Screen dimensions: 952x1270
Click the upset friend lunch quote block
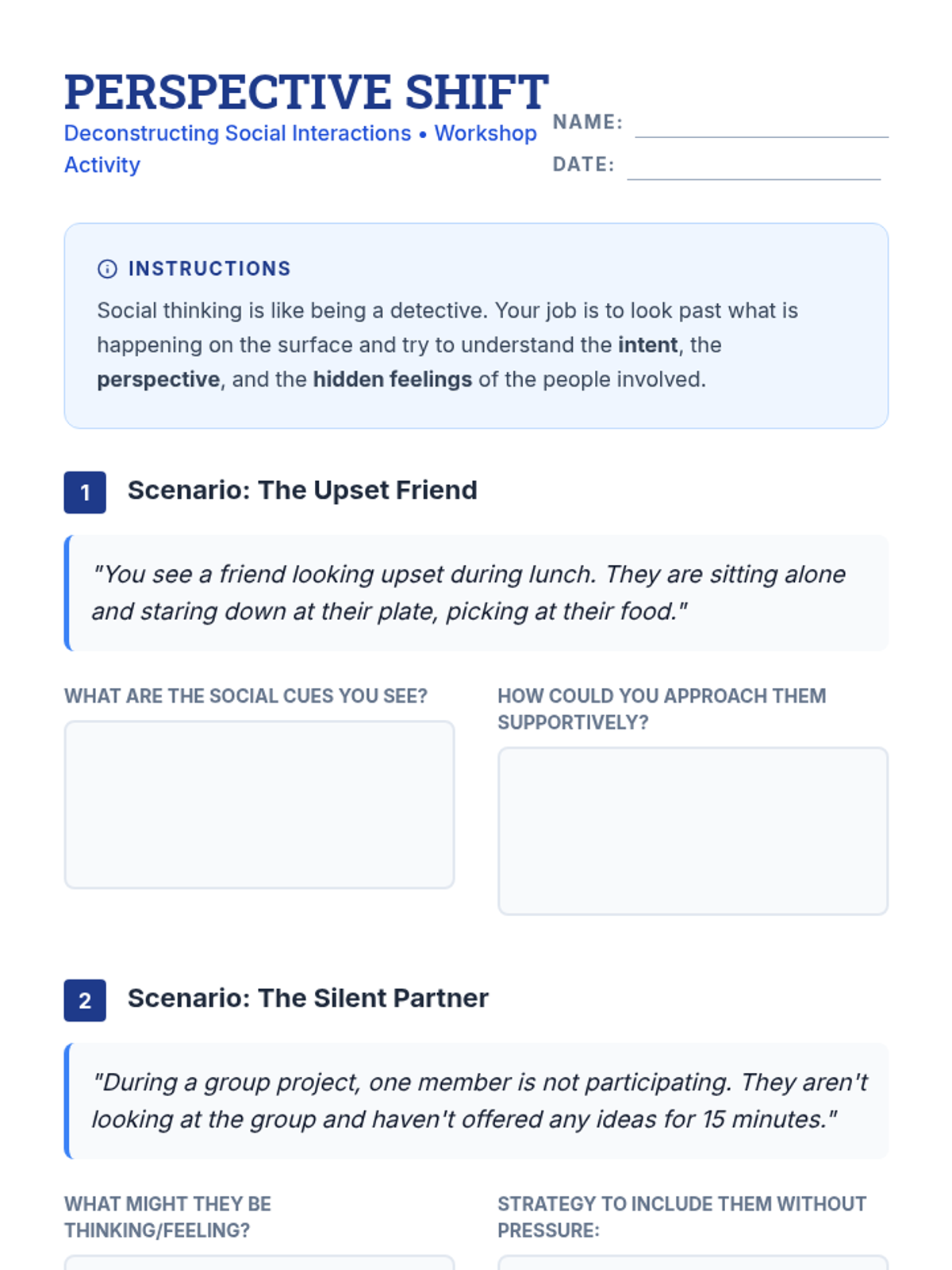click(476, 593)
